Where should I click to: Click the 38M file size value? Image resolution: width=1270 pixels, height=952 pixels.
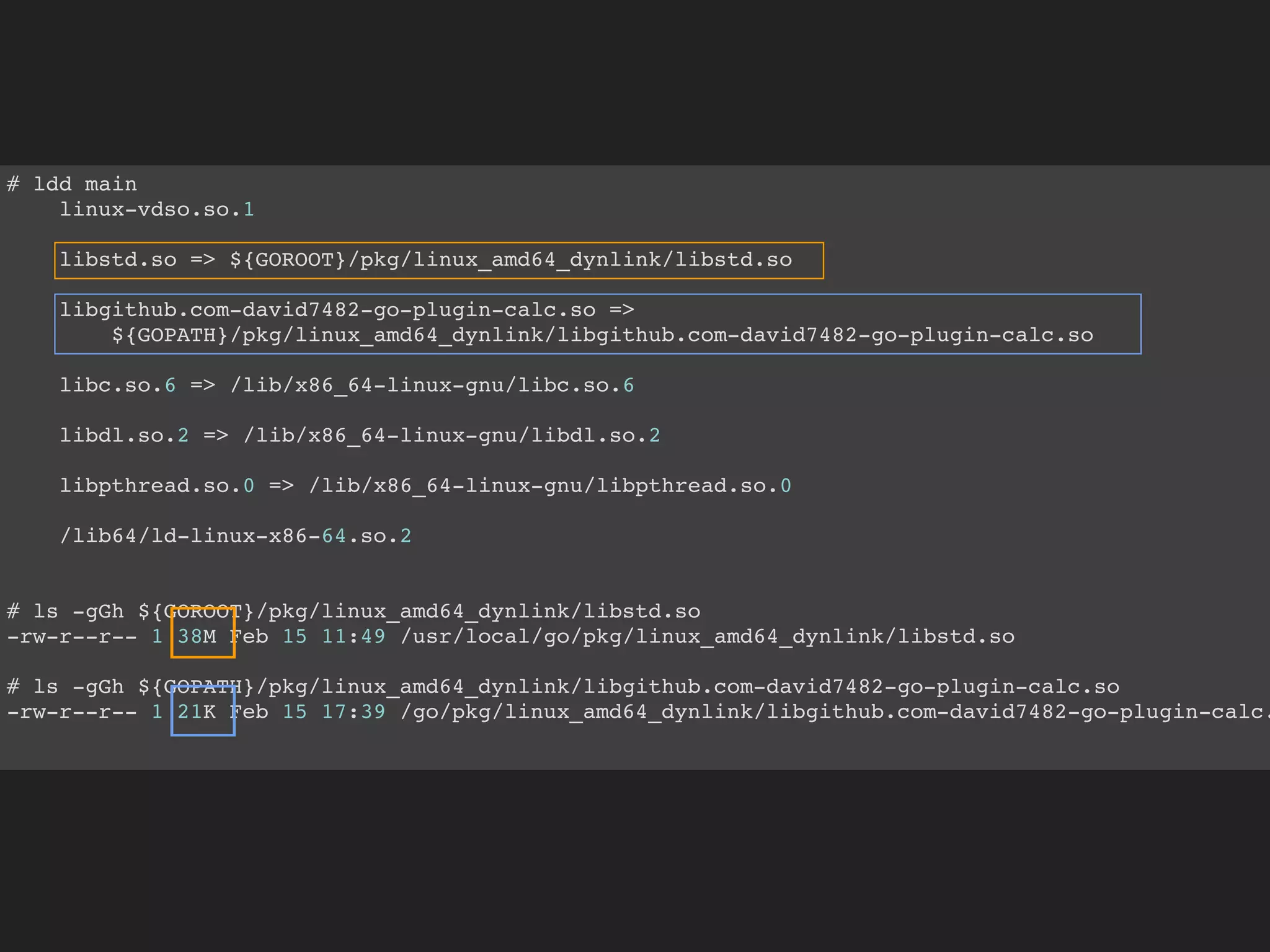pyautogui.click(x=197, y=637)
